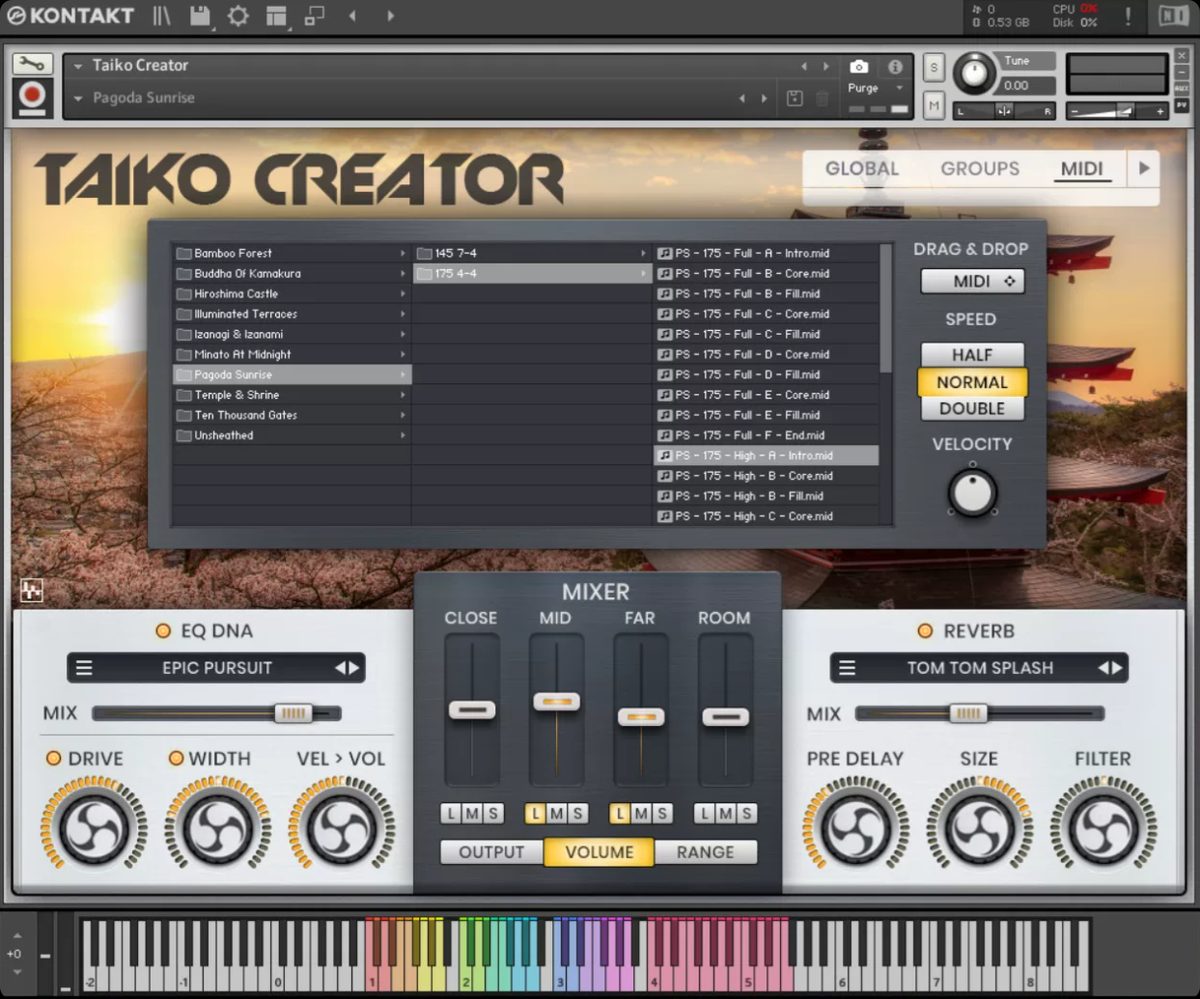
Task: Set speed to DOUBLE
Action: click(x=972, y=408)
